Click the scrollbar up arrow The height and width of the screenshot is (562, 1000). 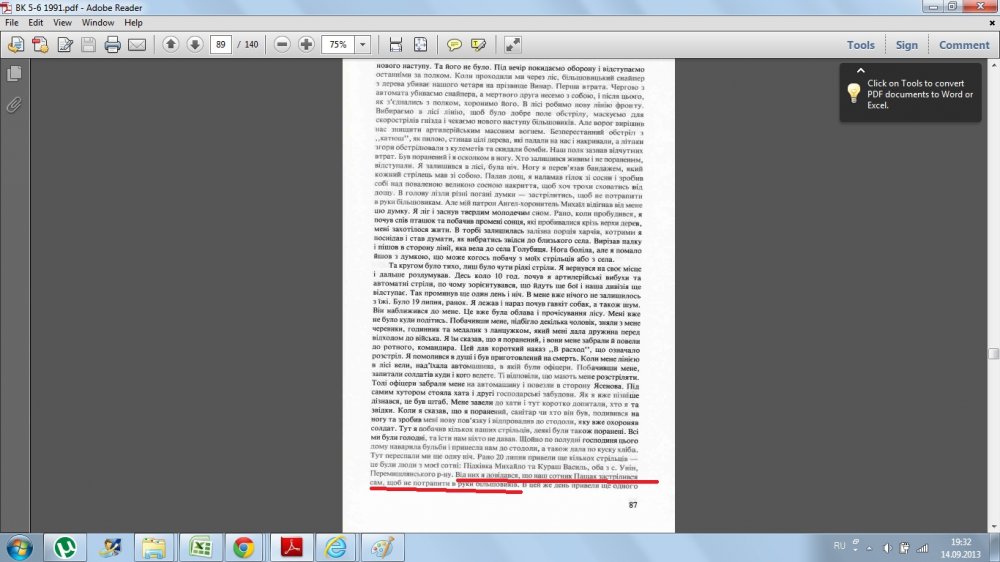(994, 65)
